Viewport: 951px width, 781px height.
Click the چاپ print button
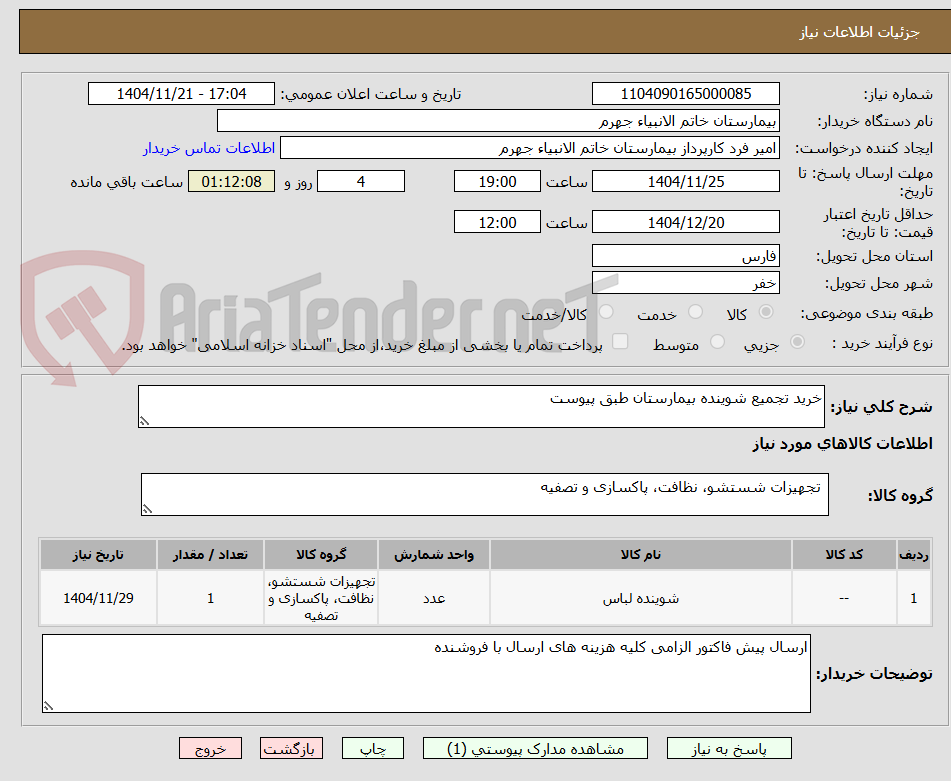pyautogui.click(x=373, y=748)
